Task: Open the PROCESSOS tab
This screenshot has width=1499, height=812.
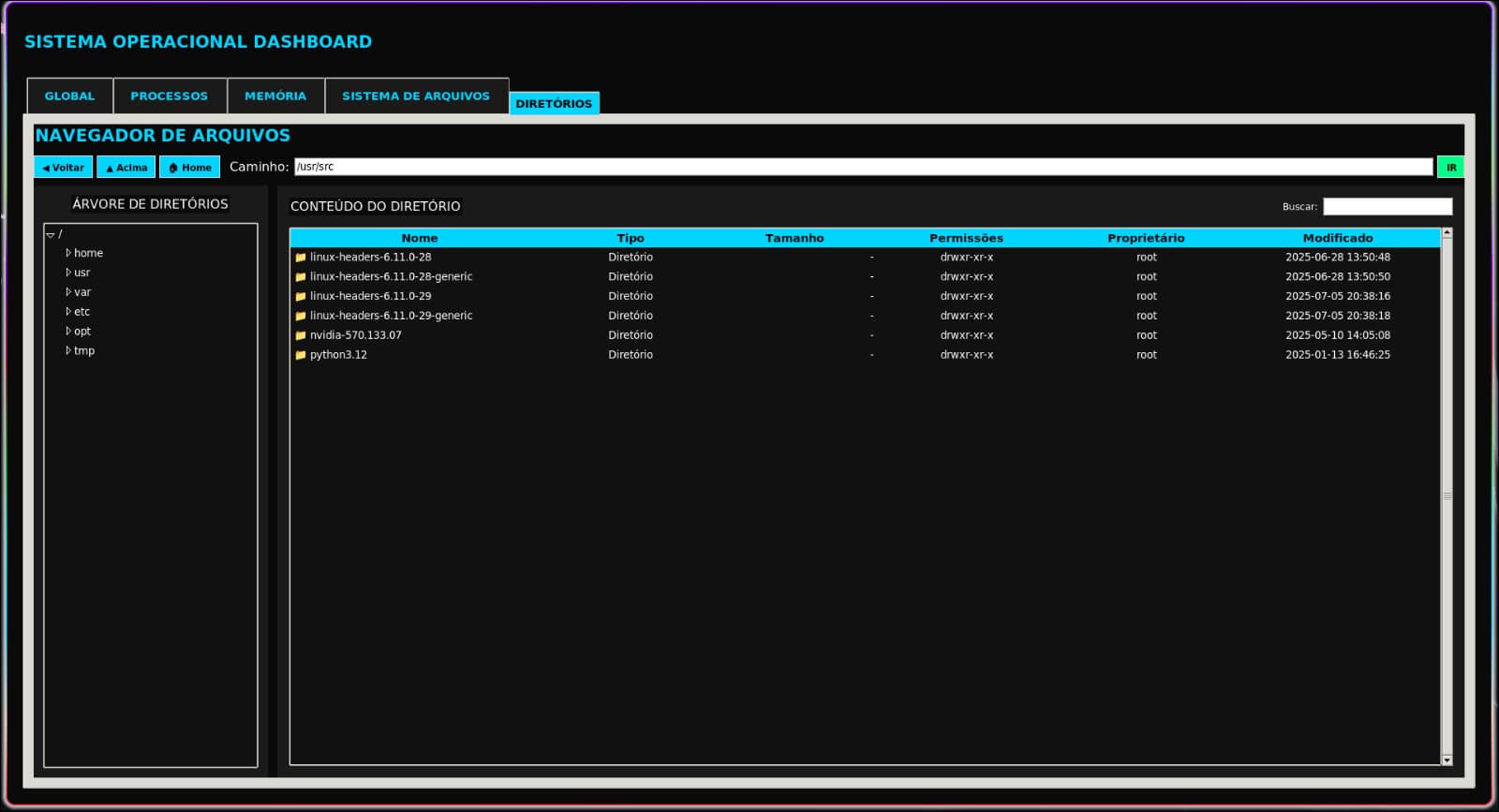Action: tap(170, 96)
